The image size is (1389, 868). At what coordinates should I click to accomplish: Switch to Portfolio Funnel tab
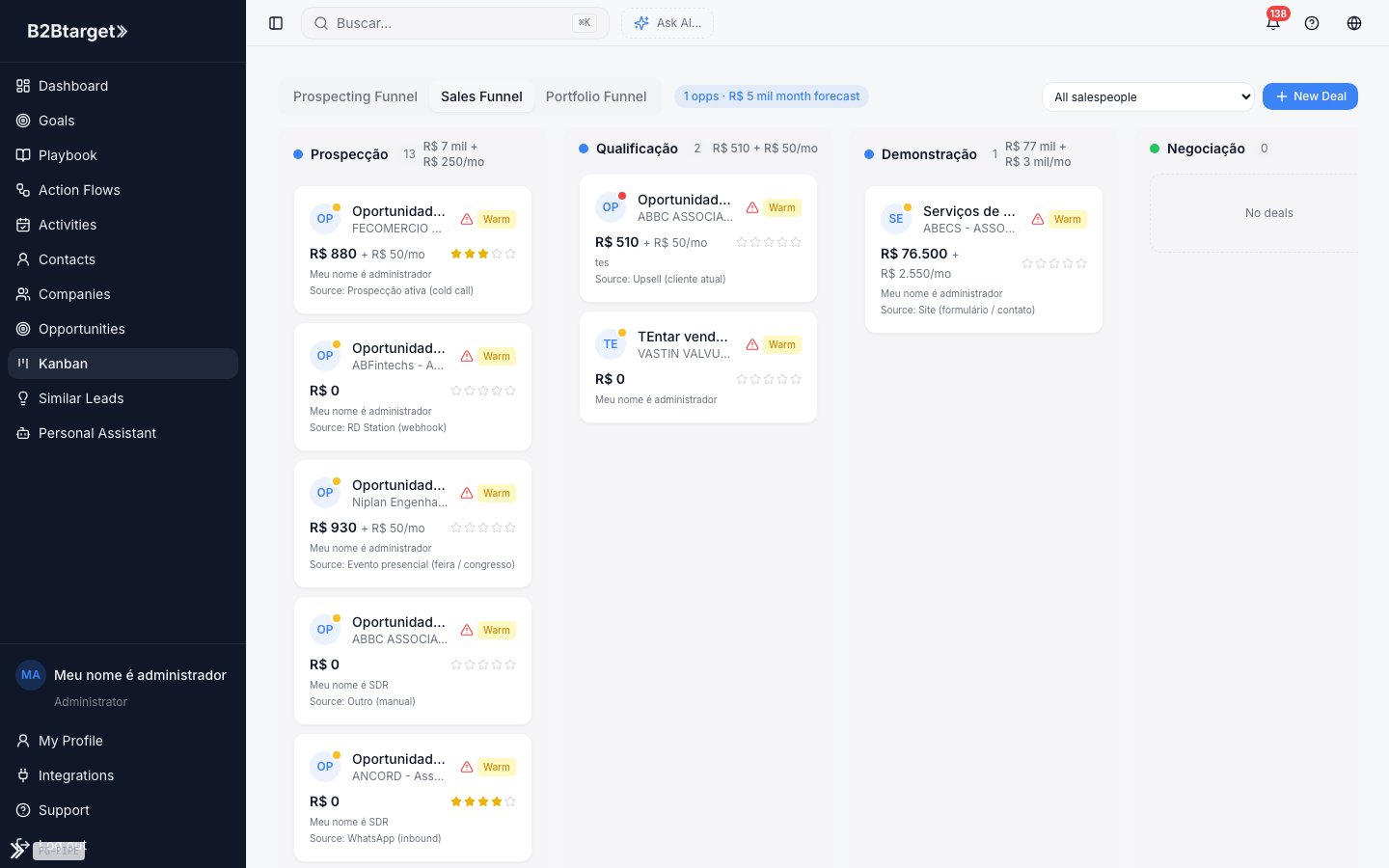(x=596, y=96)
